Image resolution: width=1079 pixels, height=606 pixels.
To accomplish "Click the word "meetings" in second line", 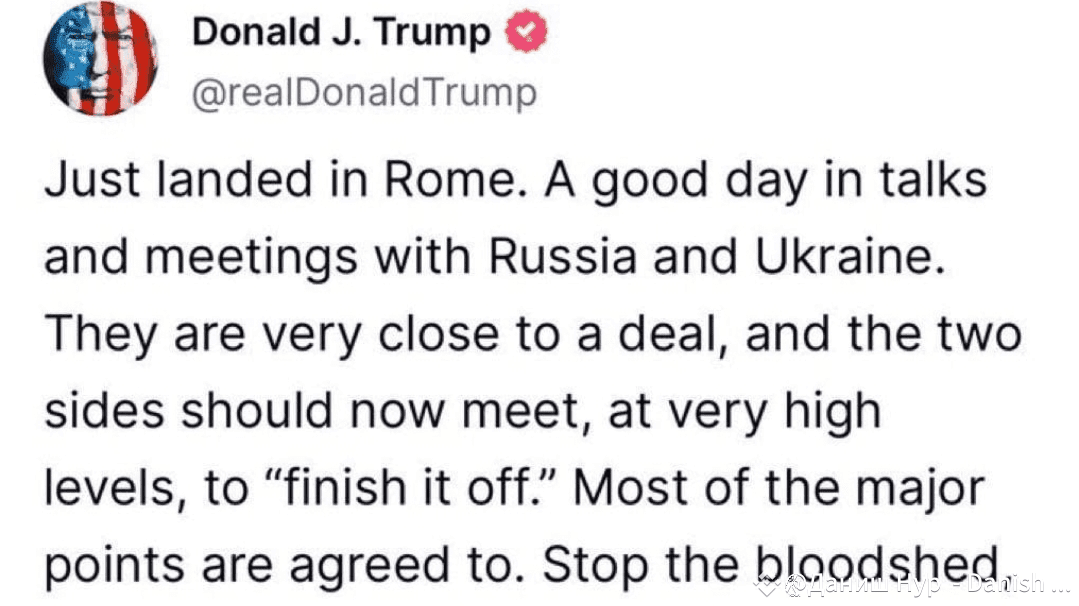I will pyautogui.click(x=251, y=257).
